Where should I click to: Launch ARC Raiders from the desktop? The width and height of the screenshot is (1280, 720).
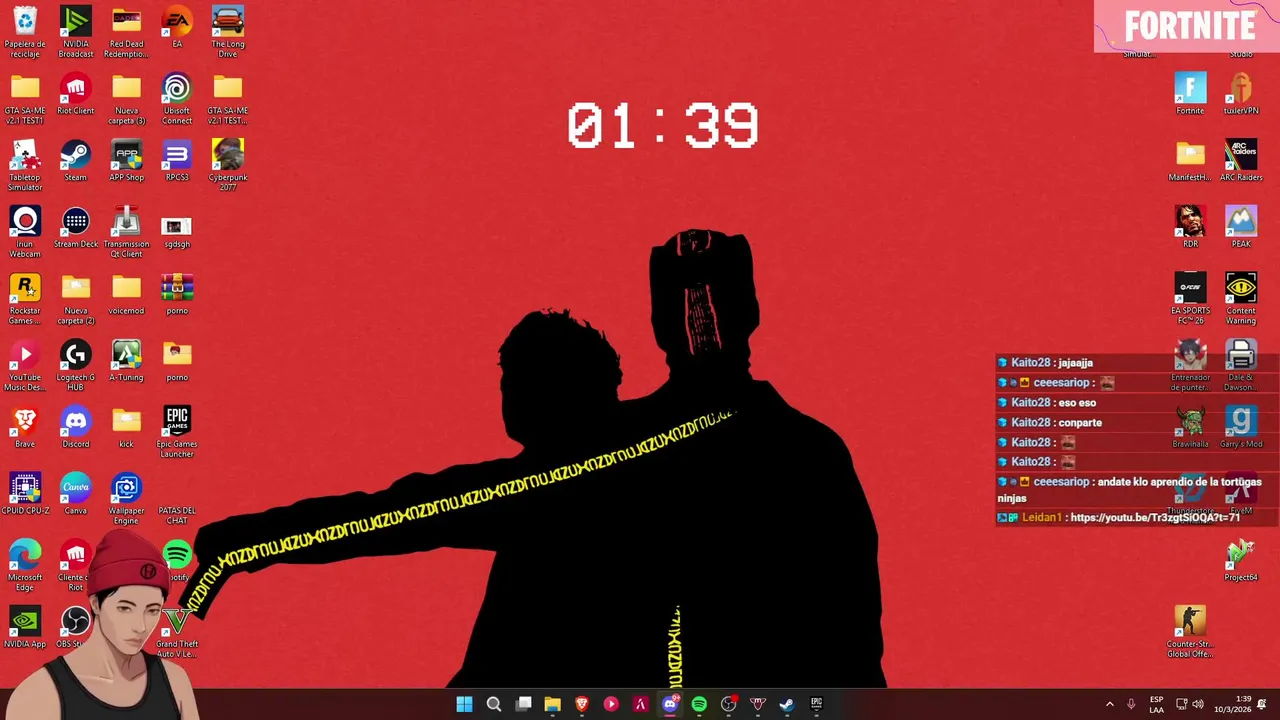(x=1241, y=161)
